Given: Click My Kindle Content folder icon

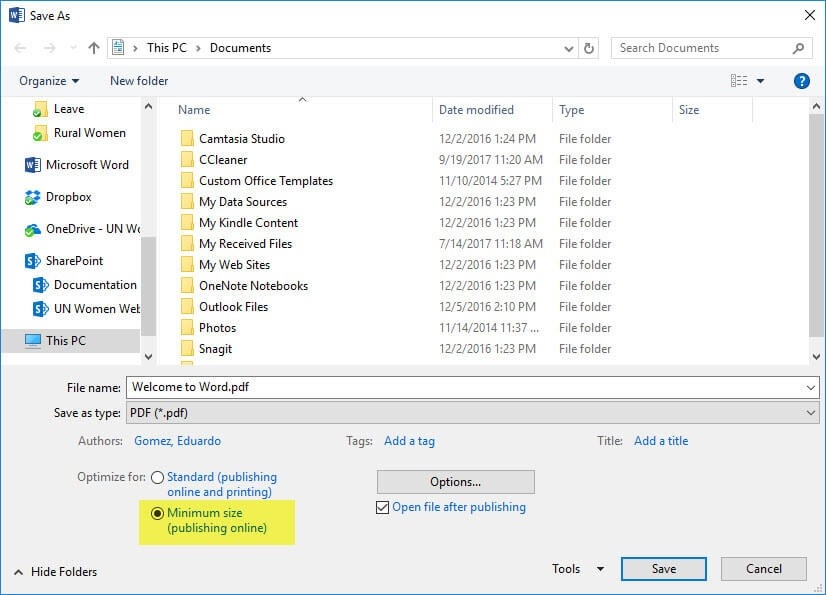Looking at the screenshot, I should (x=187, y=222).
